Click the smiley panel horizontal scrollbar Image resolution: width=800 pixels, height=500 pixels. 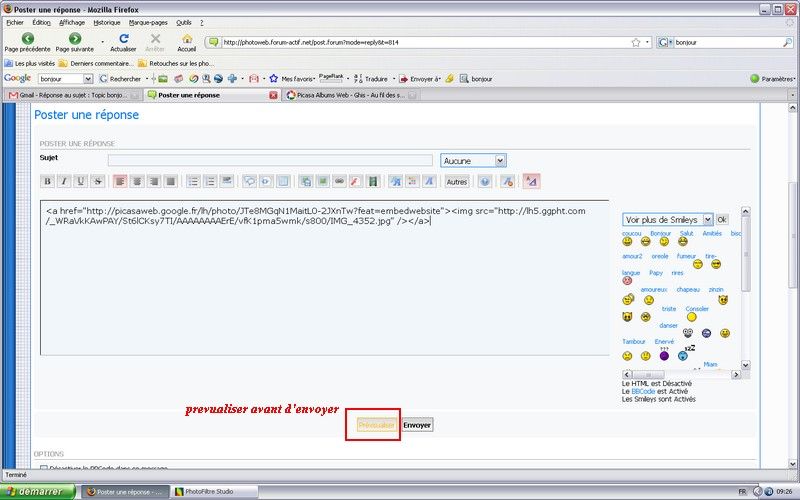682,374
